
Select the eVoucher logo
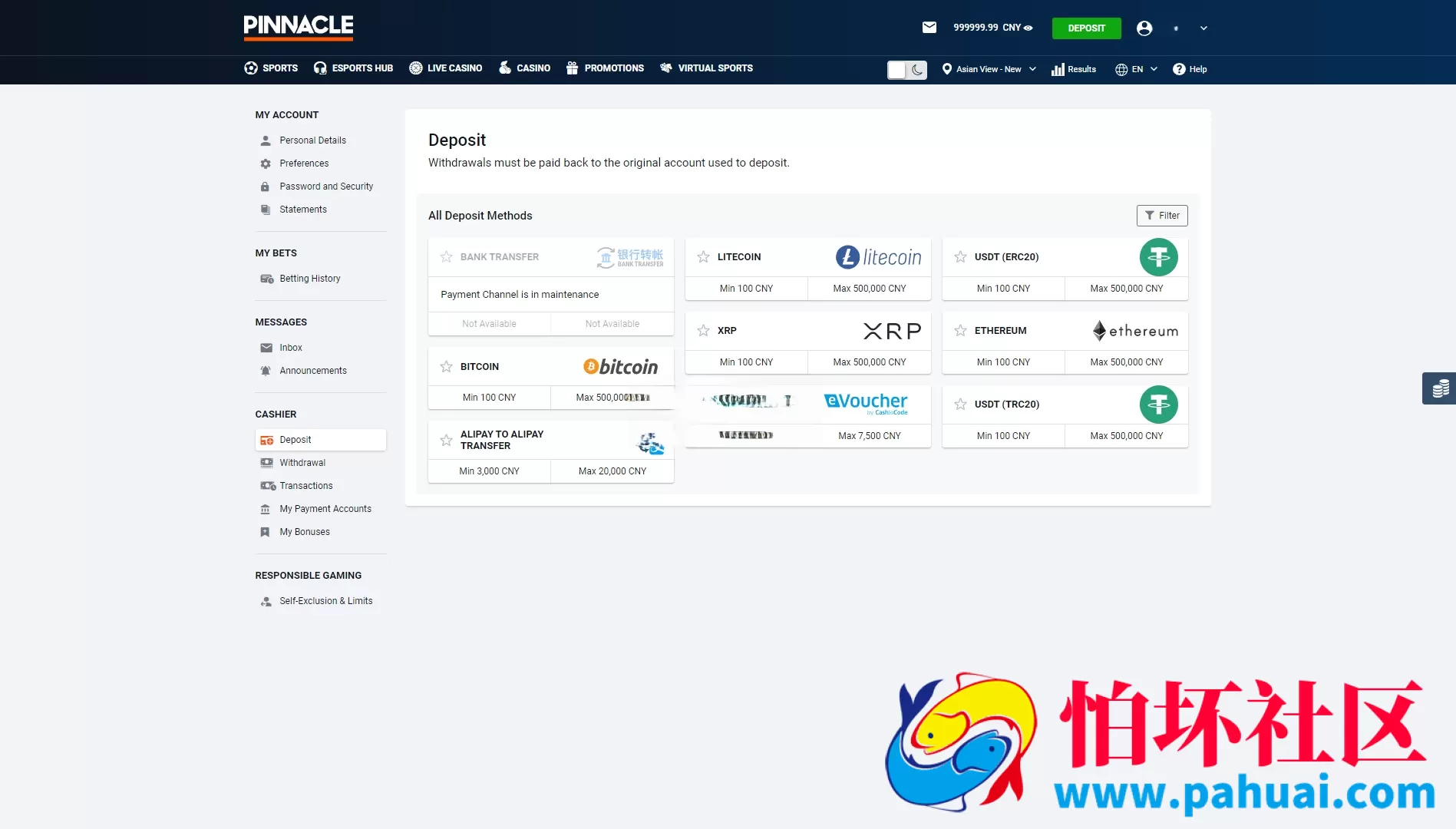click(866, 402)
